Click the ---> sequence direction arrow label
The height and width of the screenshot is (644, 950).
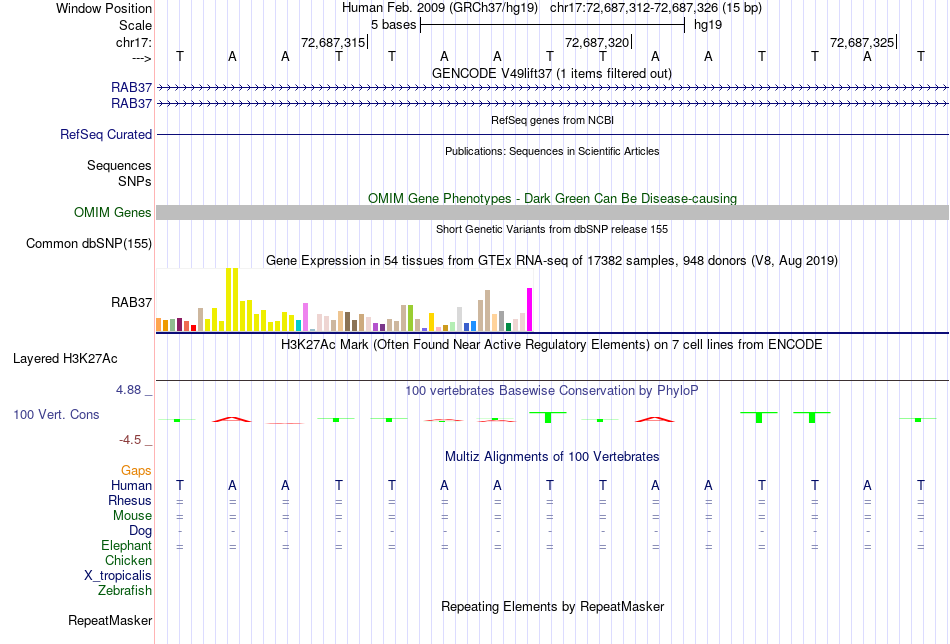(x=142, y=58)
